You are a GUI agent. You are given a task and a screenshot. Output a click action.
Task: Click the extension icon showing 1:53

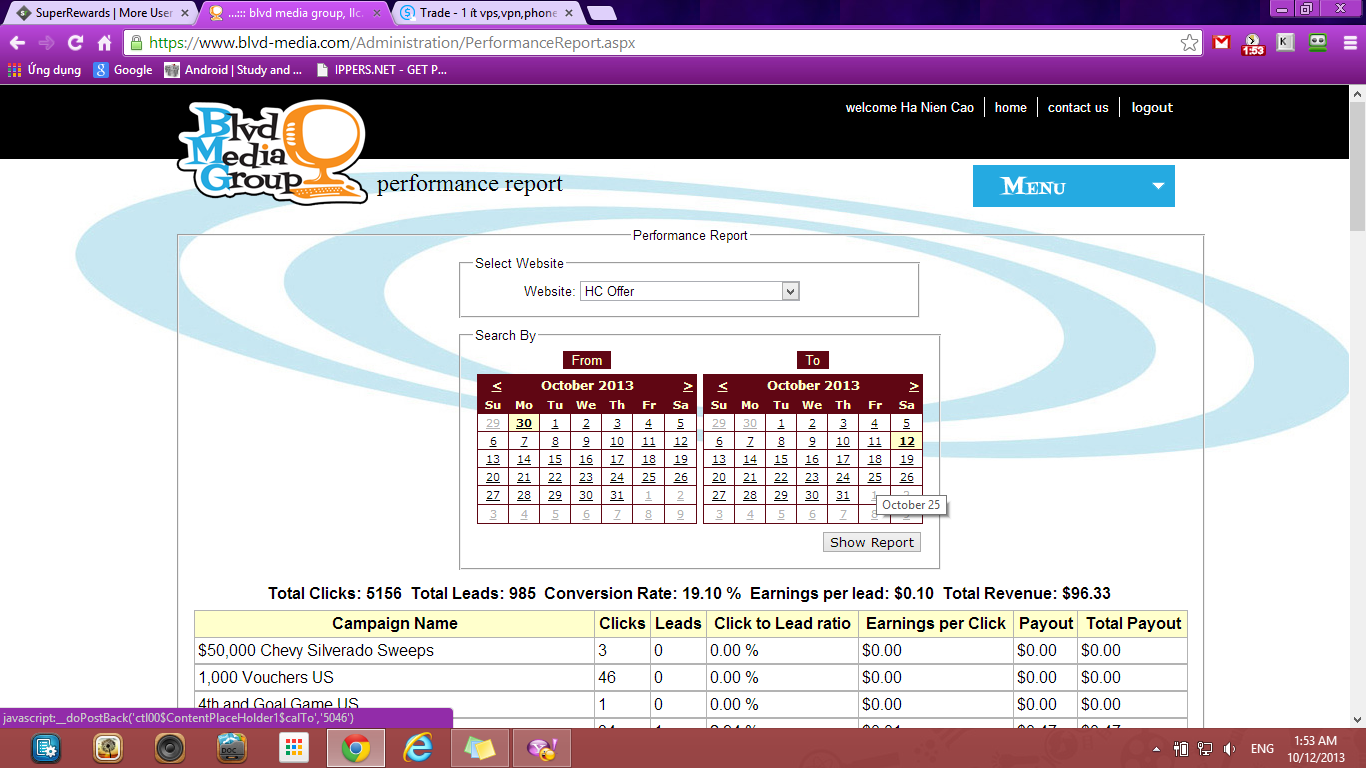(x=1253, y=44)
